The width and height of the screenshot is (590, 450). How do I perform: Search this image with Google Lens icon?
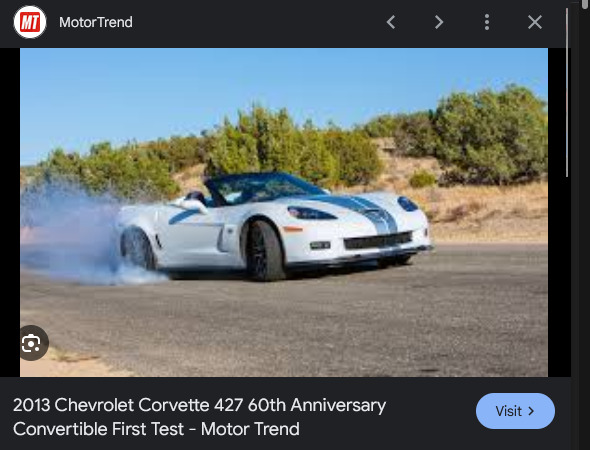32,343
